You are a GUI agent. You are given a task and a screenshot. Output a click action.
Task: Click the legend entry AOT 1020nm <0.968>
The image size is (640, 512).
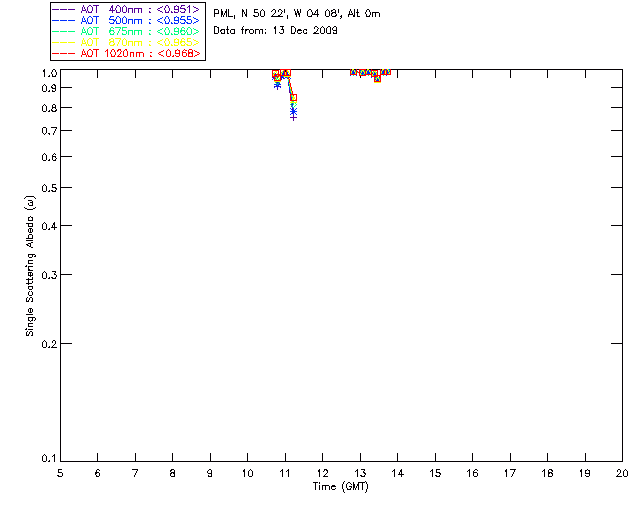(x=127, y=53)
